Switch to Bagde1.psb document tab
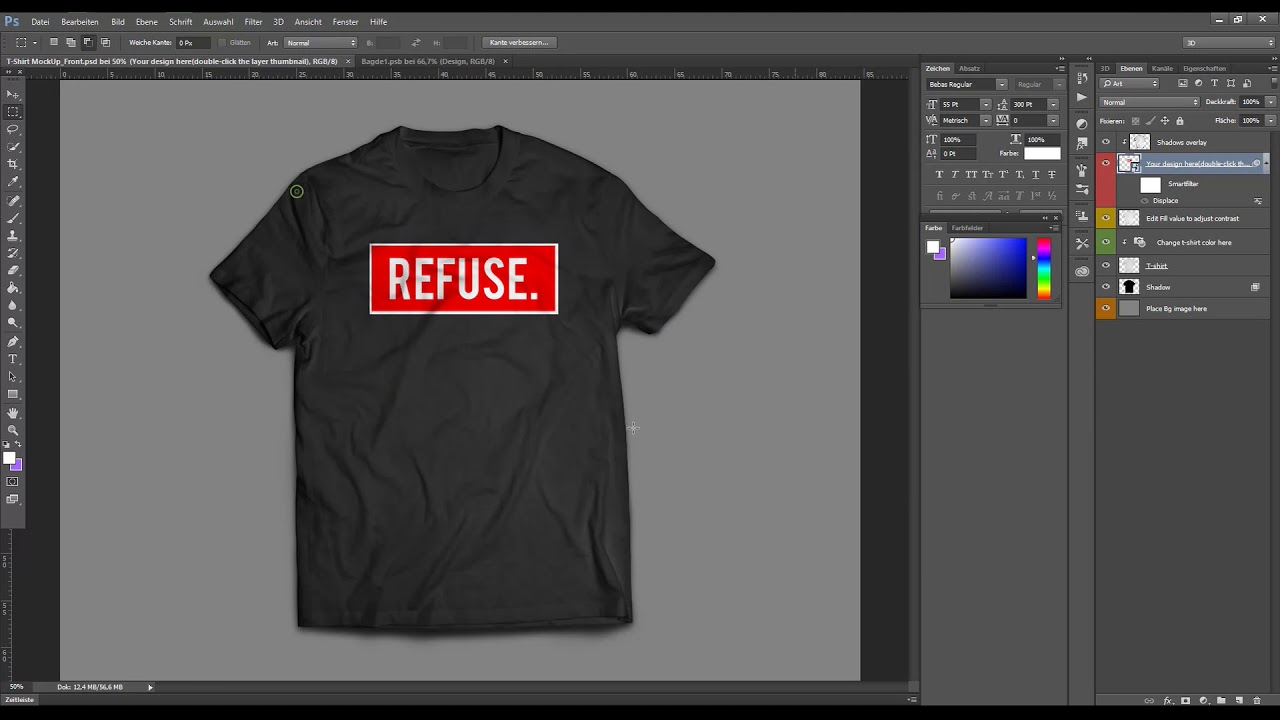Image resolution: width=1280 pixels, height=720 pixels. 429,61
